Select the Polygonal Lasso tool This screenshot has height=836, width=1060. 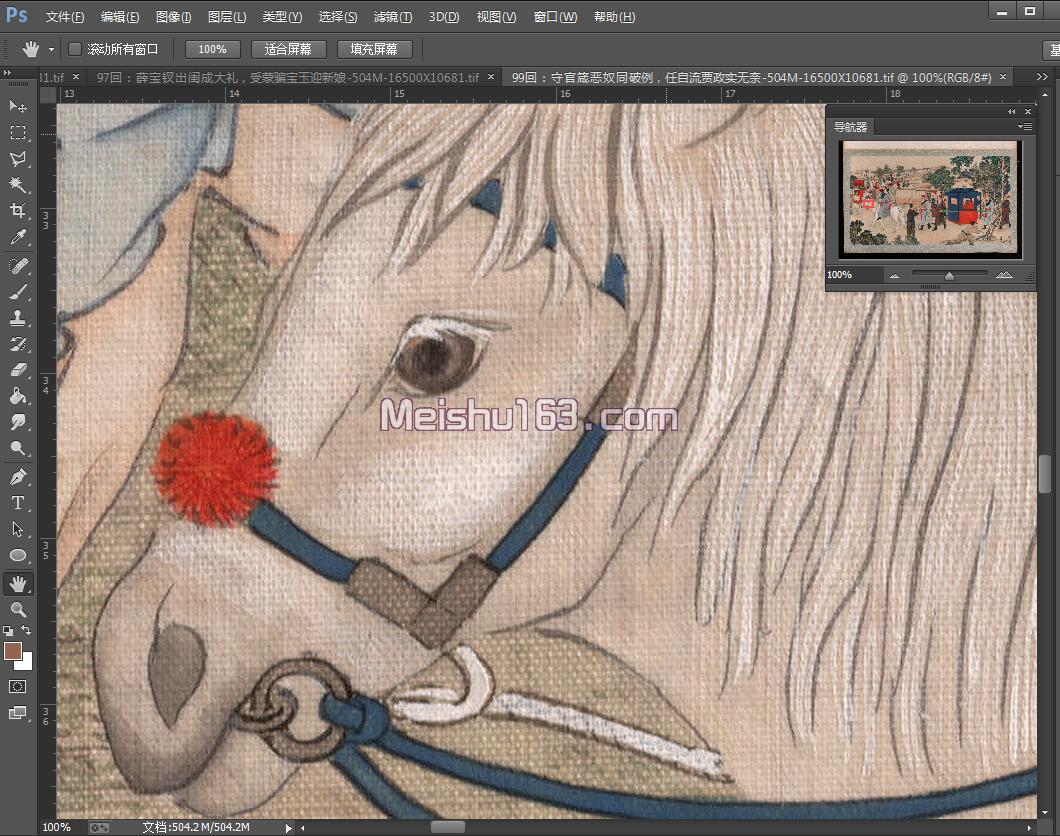pyautogui.click(x=18, y=159)
